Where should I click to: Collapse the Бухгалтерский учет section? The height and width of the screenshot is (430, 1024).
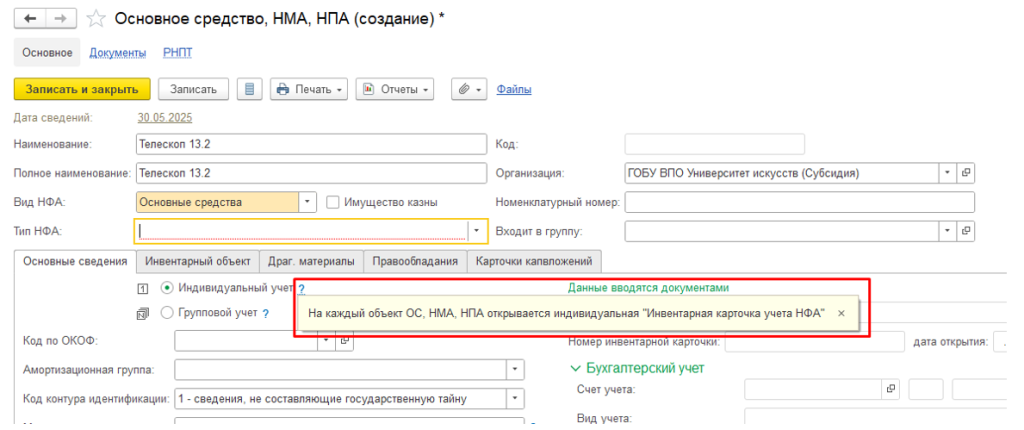(575, 368)
